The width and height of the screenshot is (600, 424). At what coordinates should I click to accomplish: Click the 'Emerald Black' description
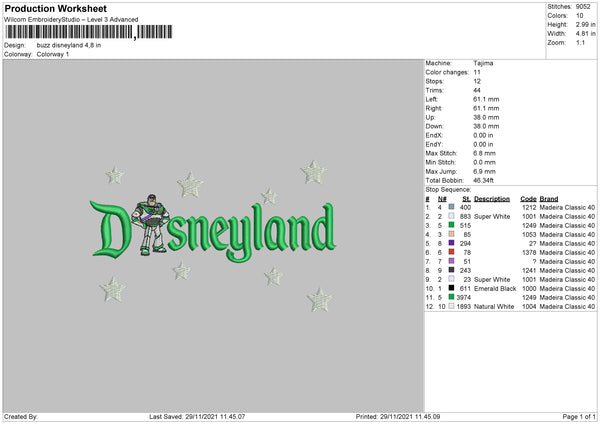(495, 289)
